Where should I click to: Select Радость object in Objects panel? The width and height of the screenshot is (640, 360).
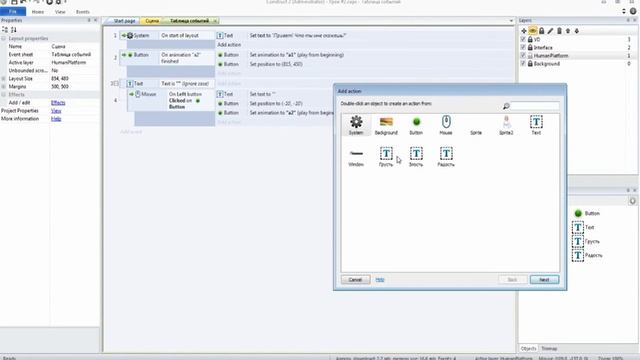(x=587, y=256)
